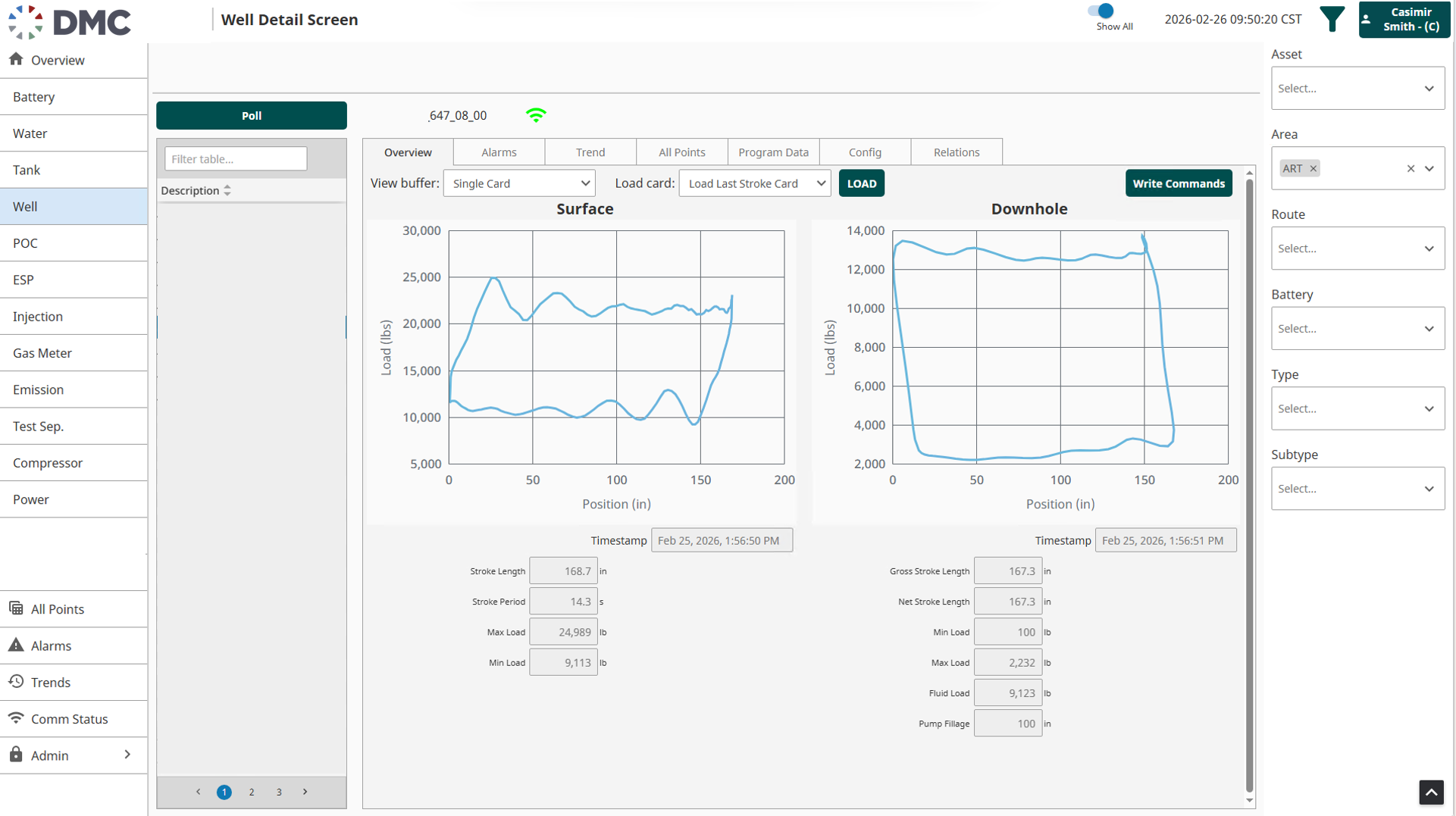Switch to the Program Data tab
The image size is (1456, 816).
(773, 152)
